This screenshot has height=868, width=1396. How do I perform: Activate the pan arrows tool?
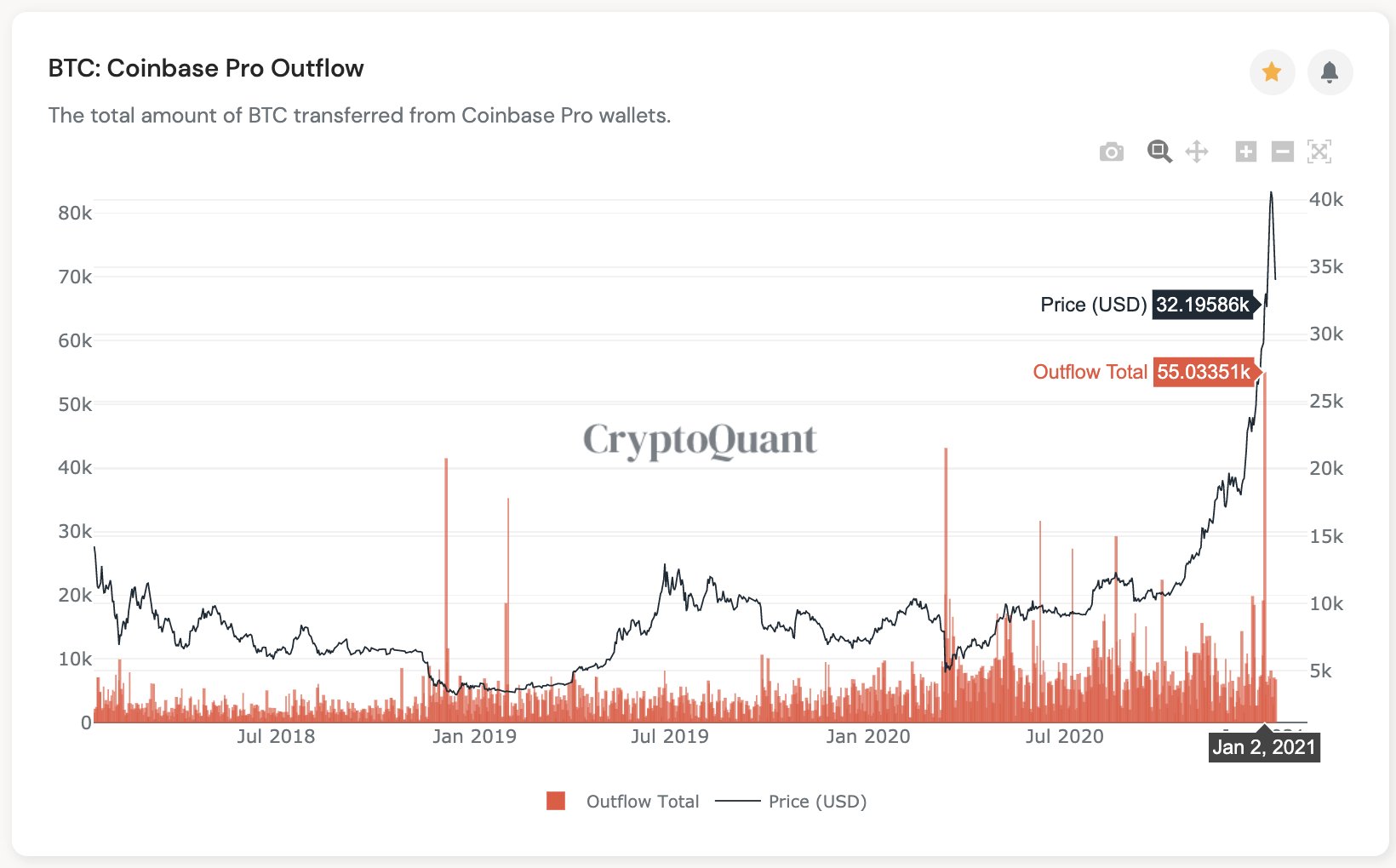[x=1197, y=152]
